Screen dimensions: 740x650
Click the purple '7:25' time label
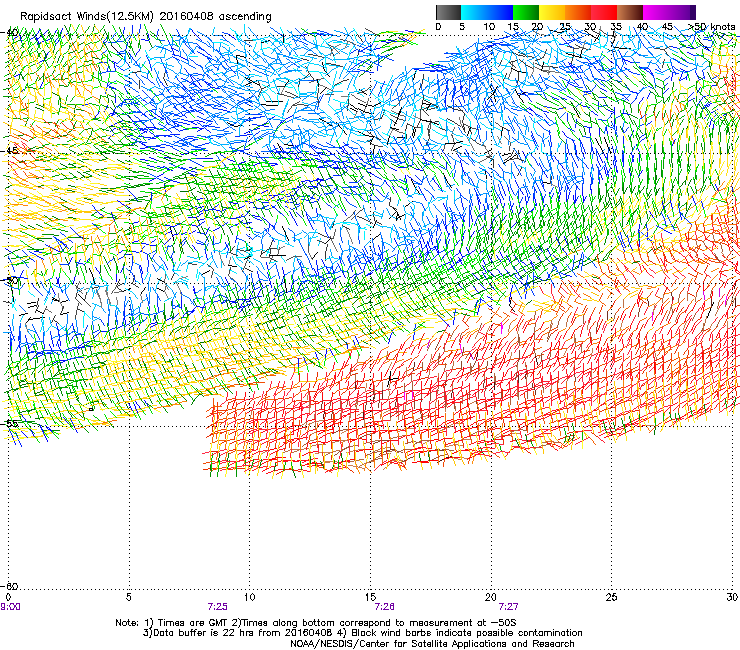click(x=218, y=607)
